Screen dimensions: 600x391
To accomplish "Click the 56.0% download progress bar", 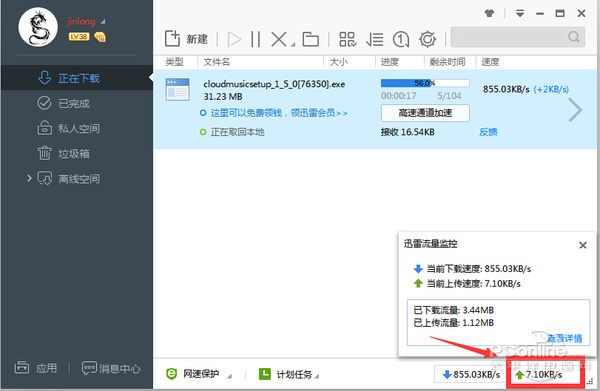I will 425,83.
